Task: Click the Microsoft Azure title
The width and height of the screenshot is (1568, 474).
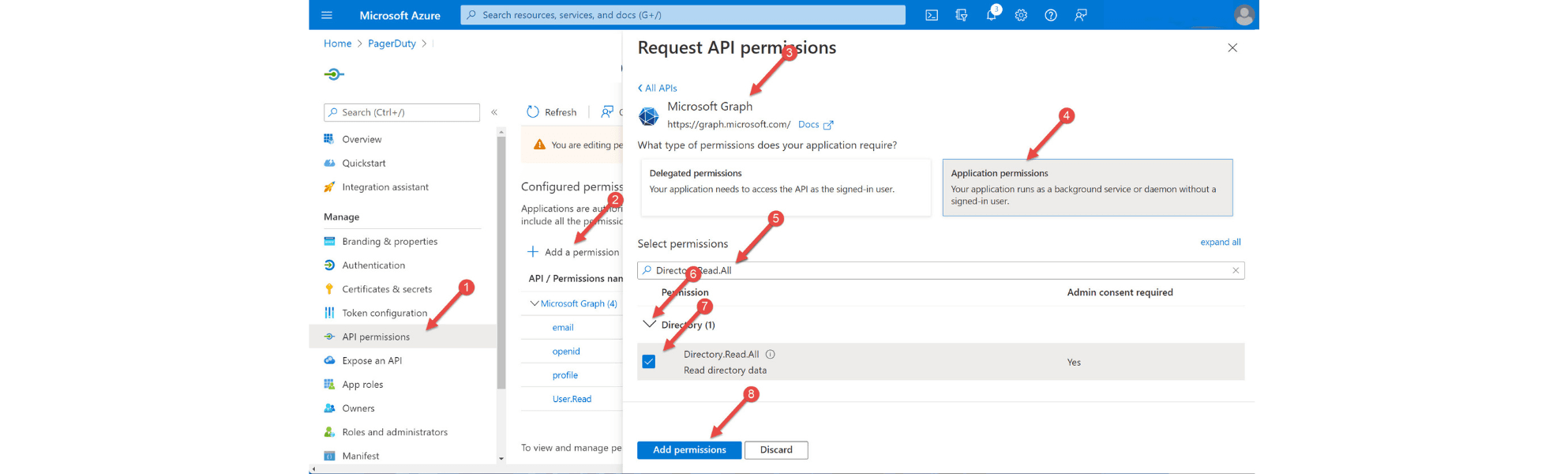Action: (x=400, y=15)
